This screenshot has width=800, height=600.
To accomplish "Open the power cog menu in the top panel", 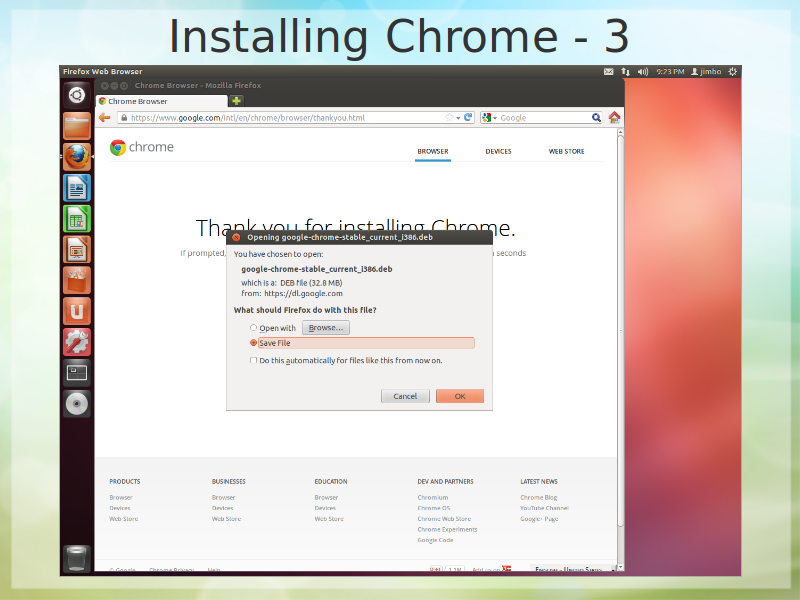I will [733, 72].
